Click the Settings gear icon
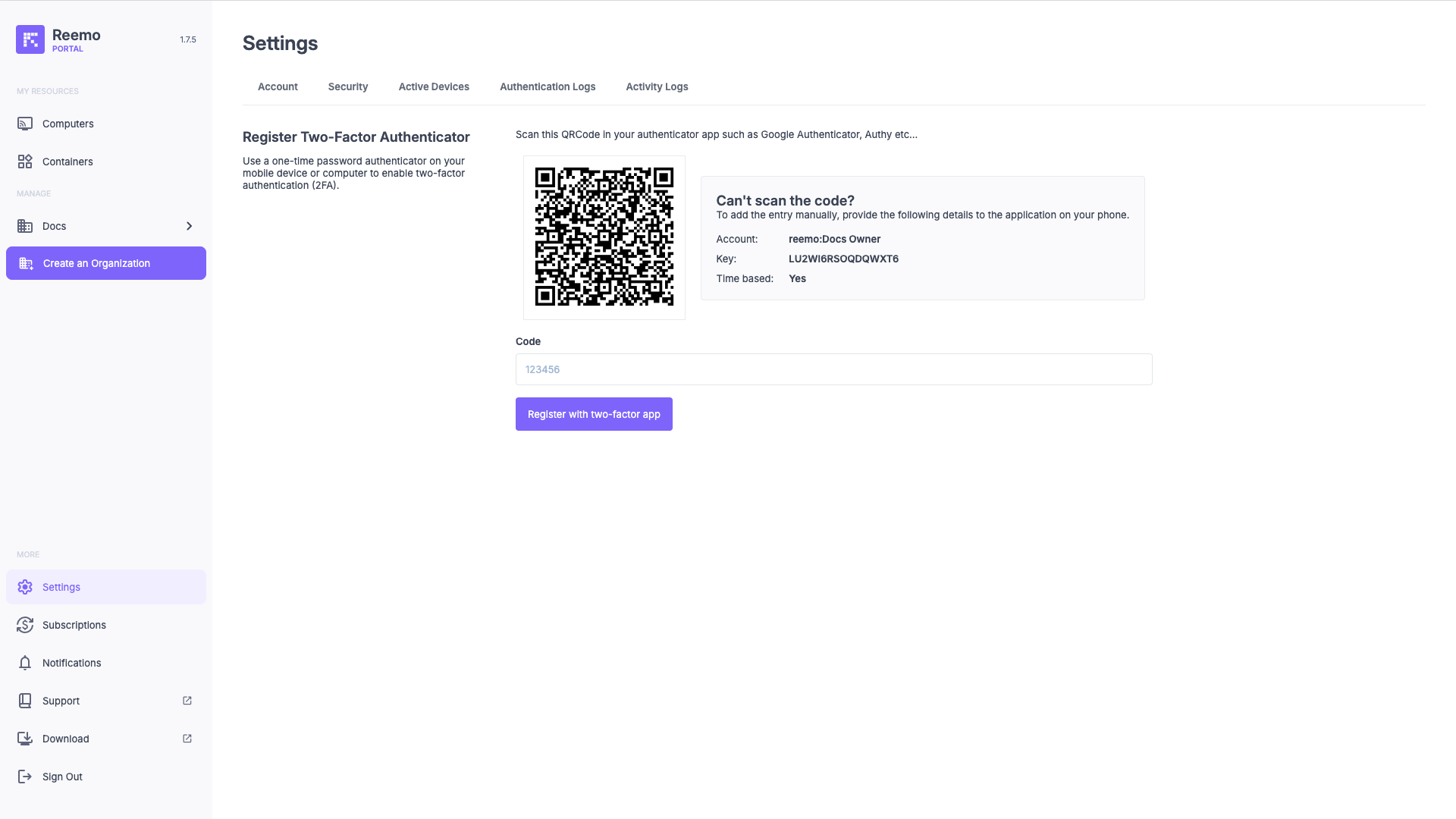The height and width of the screenshot is (819, 1456). point(25,587)
